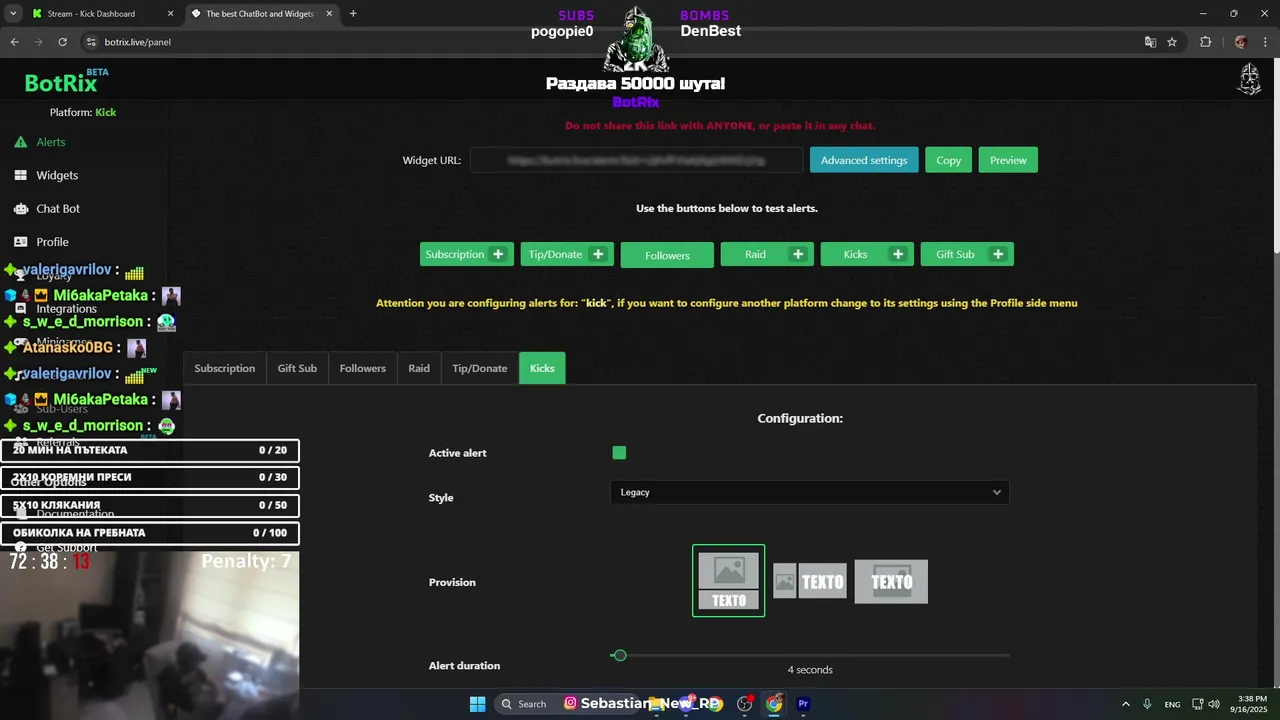The width and height of the screenshot is (1280, 720).
Task: Click the Profile card icon
Action: tap(20, 242)
